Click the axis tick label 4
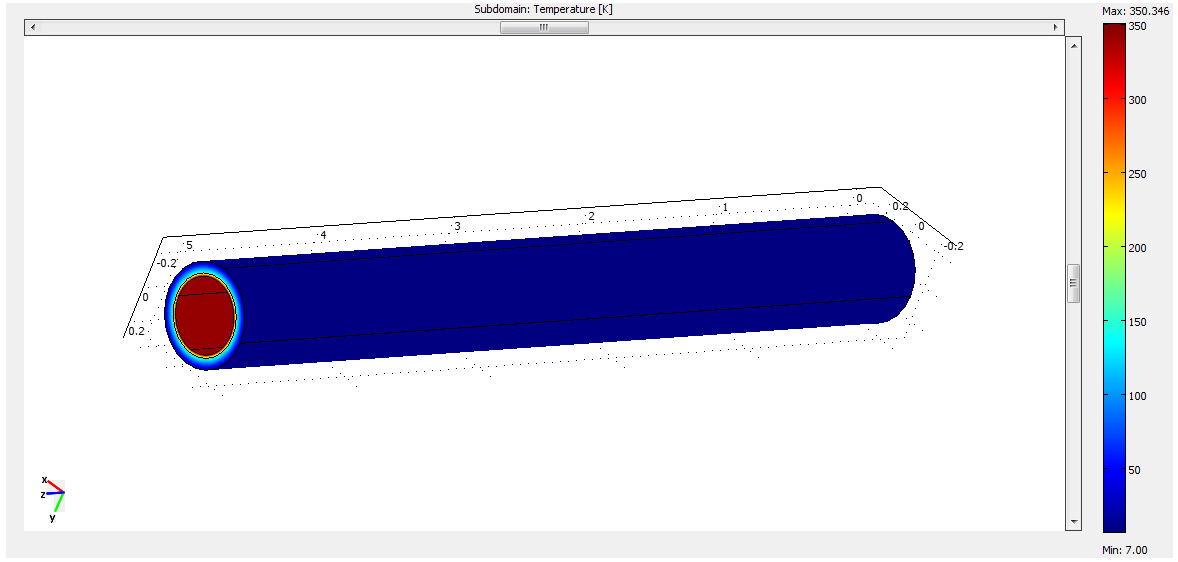This screenshot has width=1178, height=562. [x=324, y=235]
